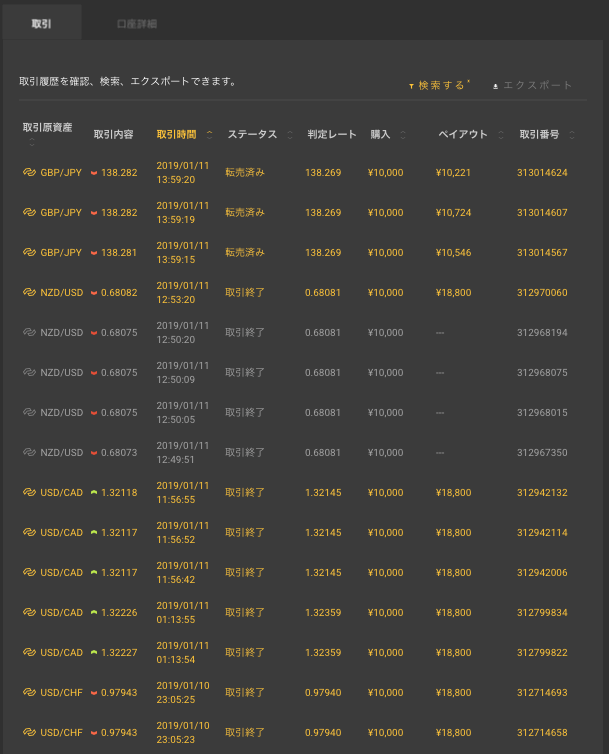Click sort arrows next to 購入 header
Image resolution: width=609 pixels, height=754 pixels.
tap(406, 134)
